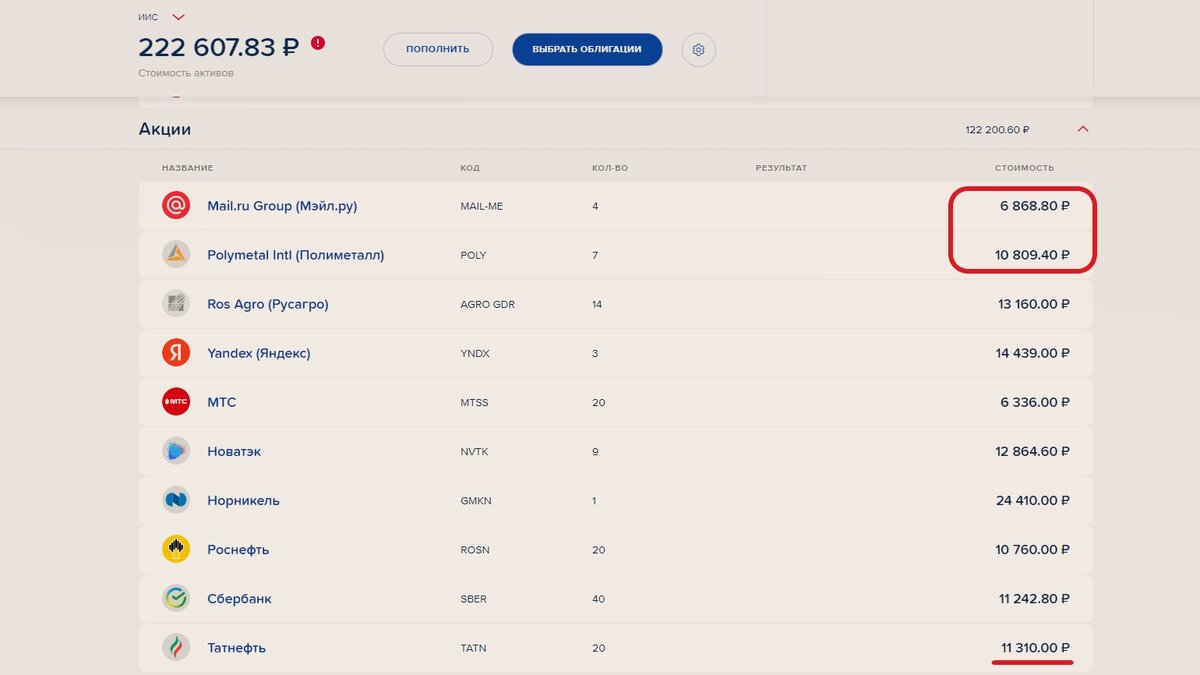
Task: Click the Норникель quantity 1
Action: [x=594, y=500]
